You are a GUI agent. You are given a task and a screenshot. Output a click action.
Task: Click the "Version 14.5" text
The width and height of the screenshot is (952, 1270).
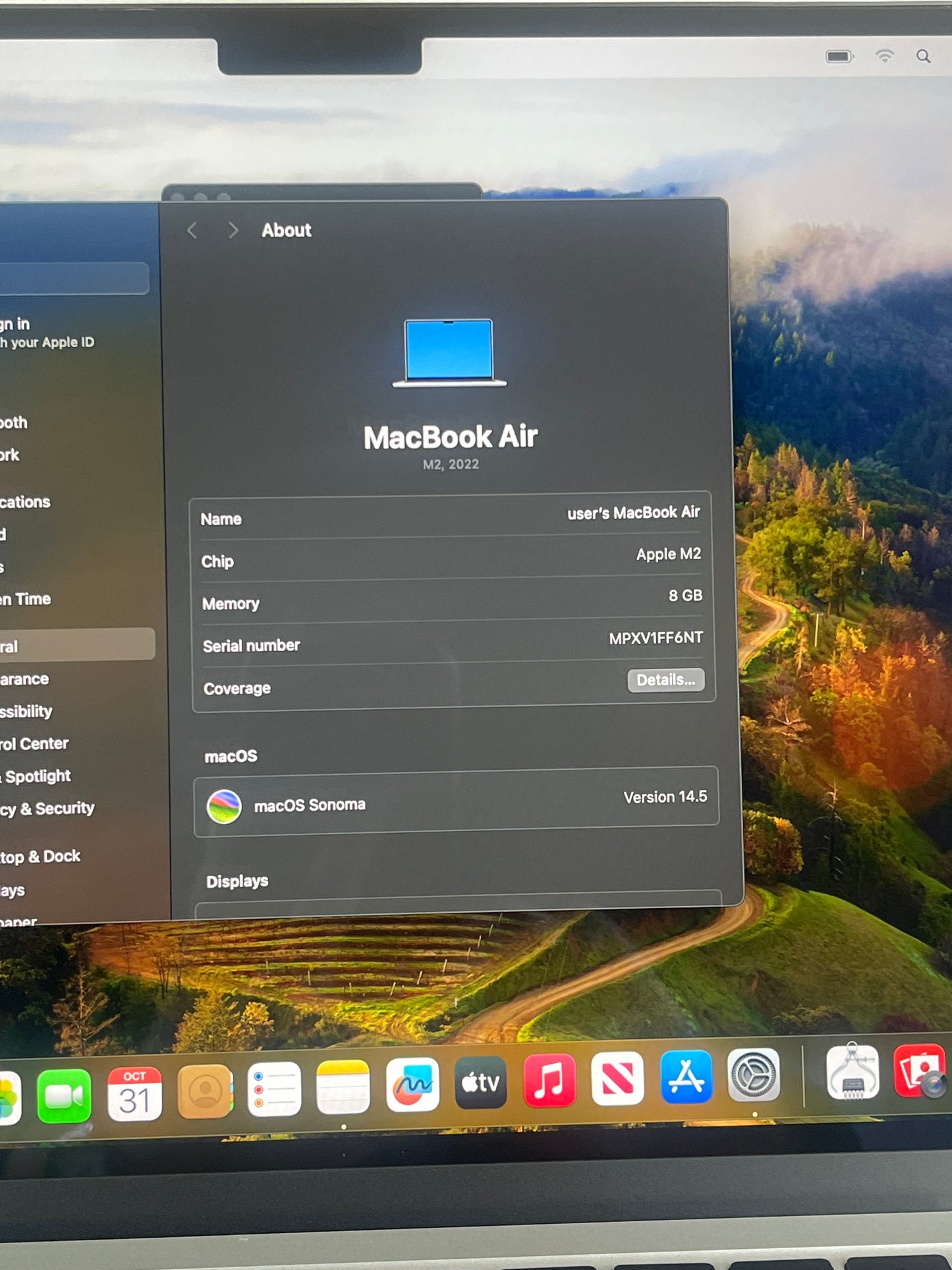click(665, 797)
